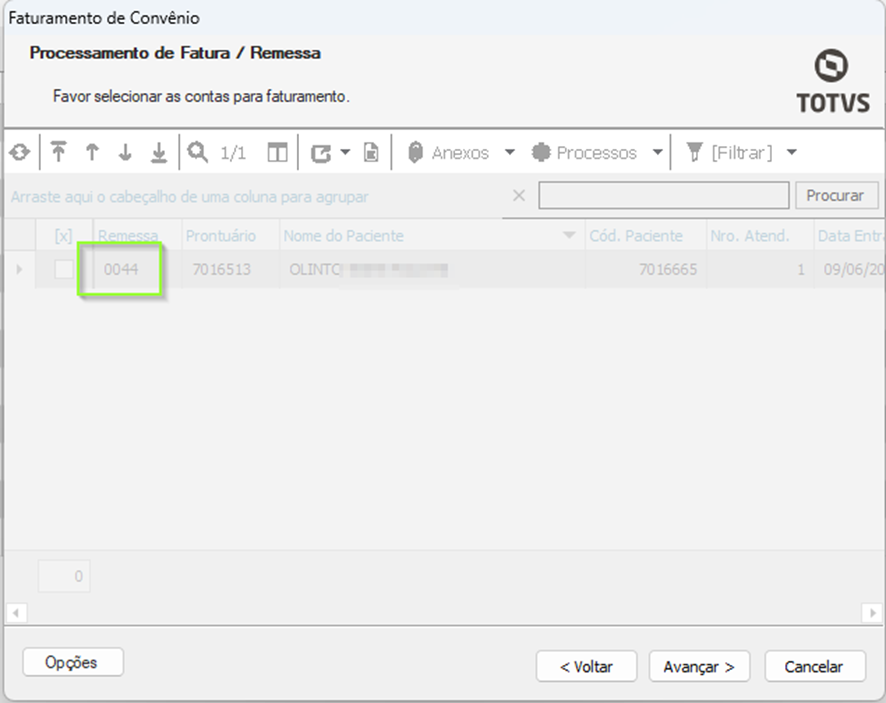Screen dimensions: 886x703
Task: Sort by the Remessa column header
Action: [x=137, y=236]
